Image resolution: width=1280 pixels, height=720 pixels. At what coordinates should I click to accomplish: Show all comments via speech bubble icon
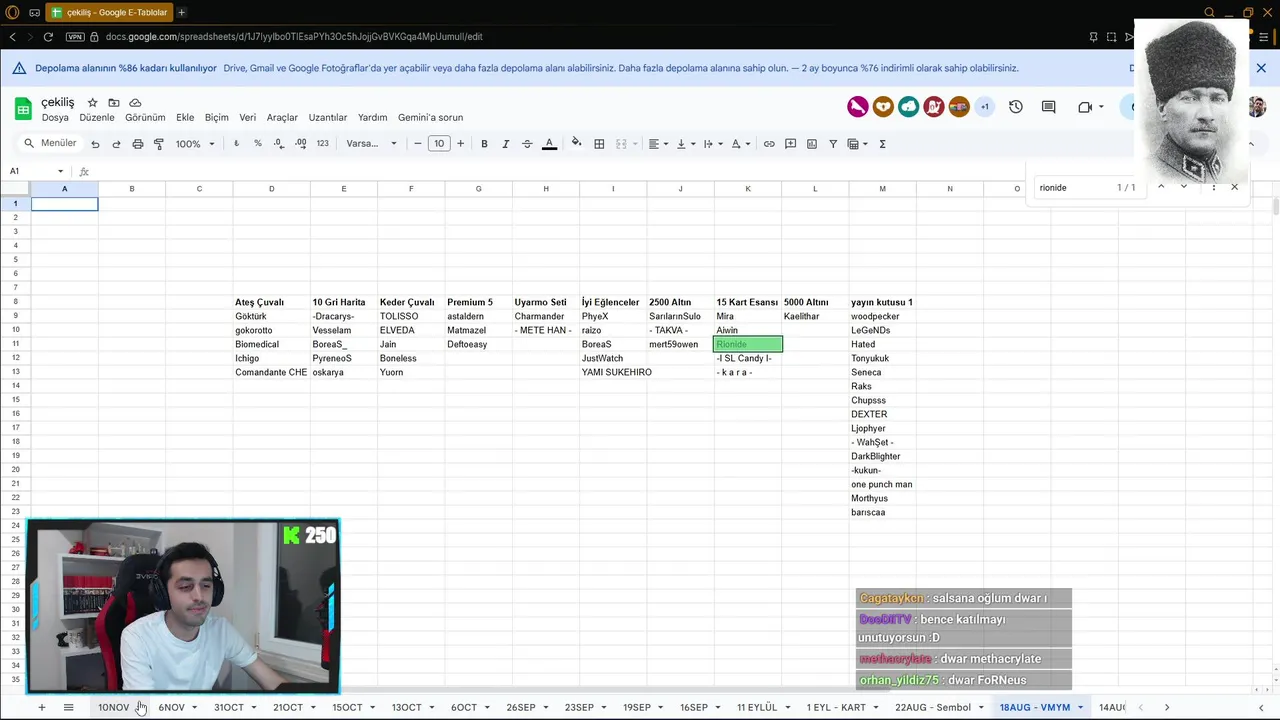(1048, 107)
